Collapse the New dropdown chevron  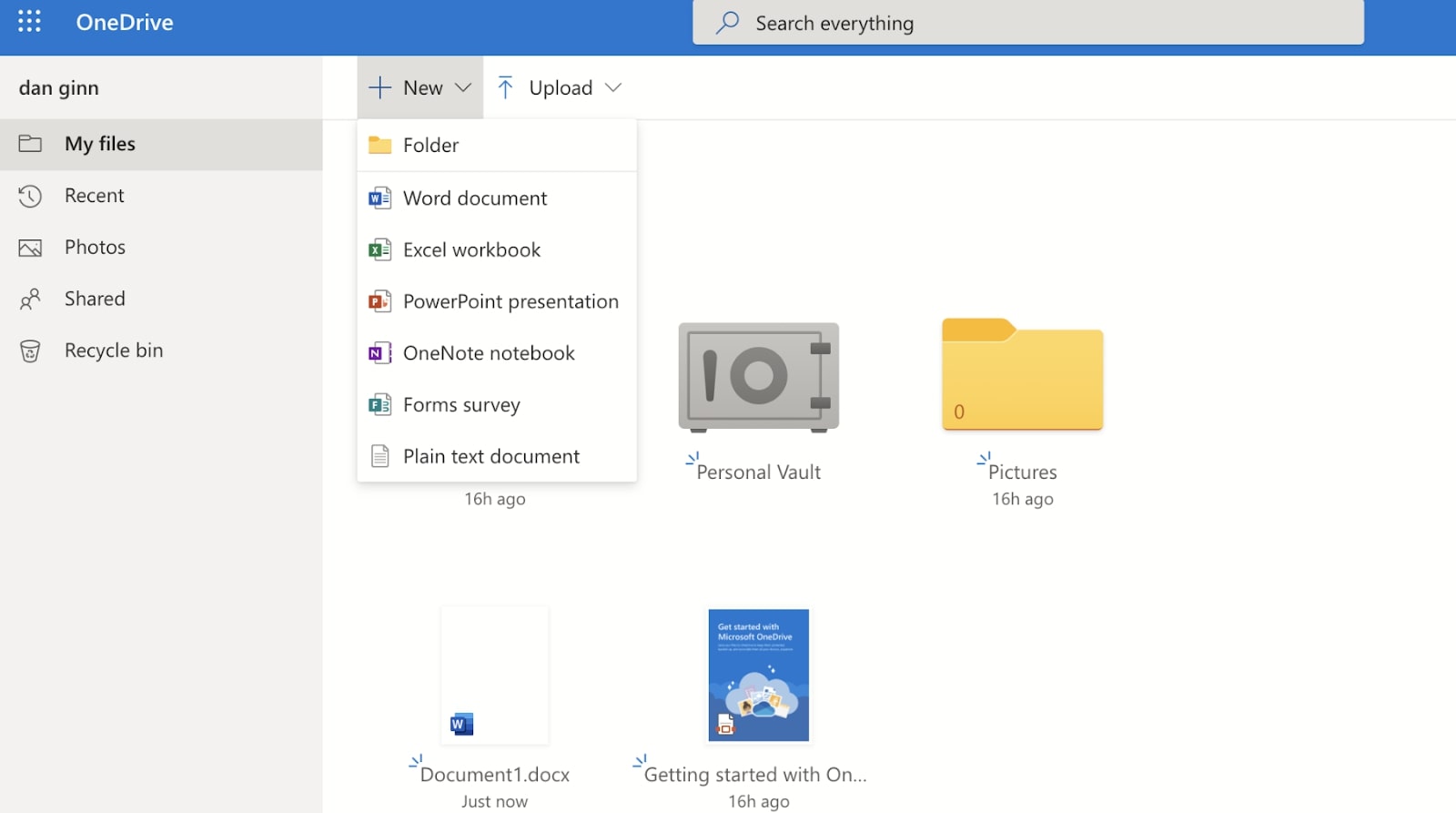coord(463,87)
